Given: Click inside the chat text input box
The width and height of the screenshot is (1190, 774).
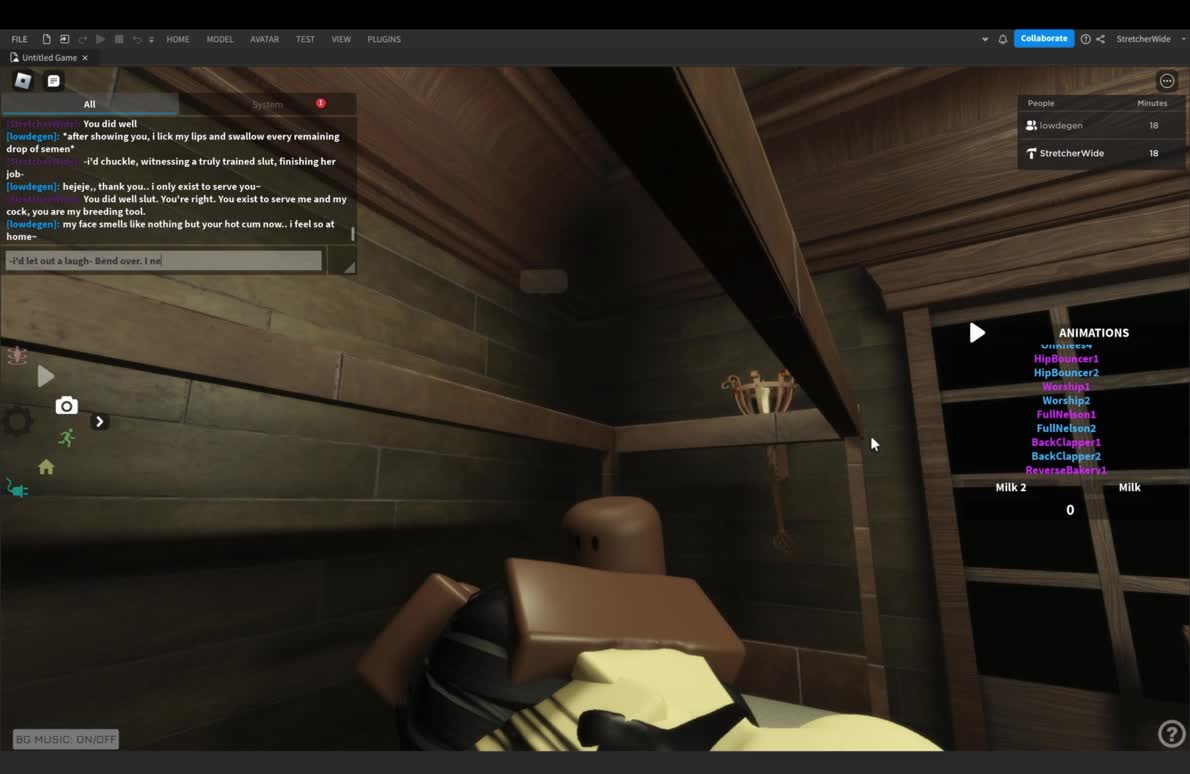Looking at the screenshot, I should 164,261.
